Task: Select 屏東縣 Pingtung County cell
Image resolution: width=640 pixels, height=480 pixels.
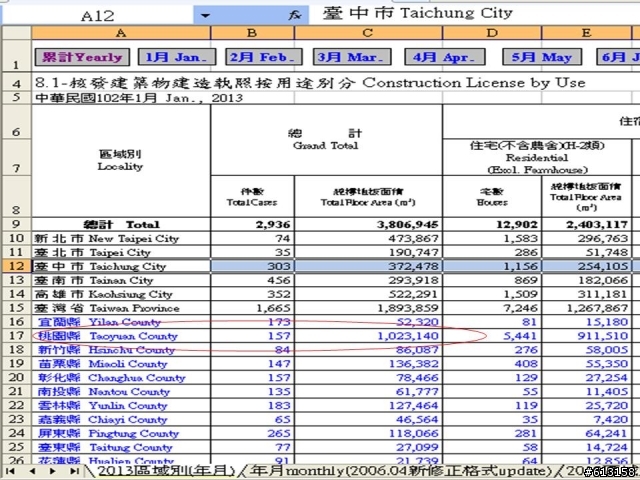Action: click(121, 433)
